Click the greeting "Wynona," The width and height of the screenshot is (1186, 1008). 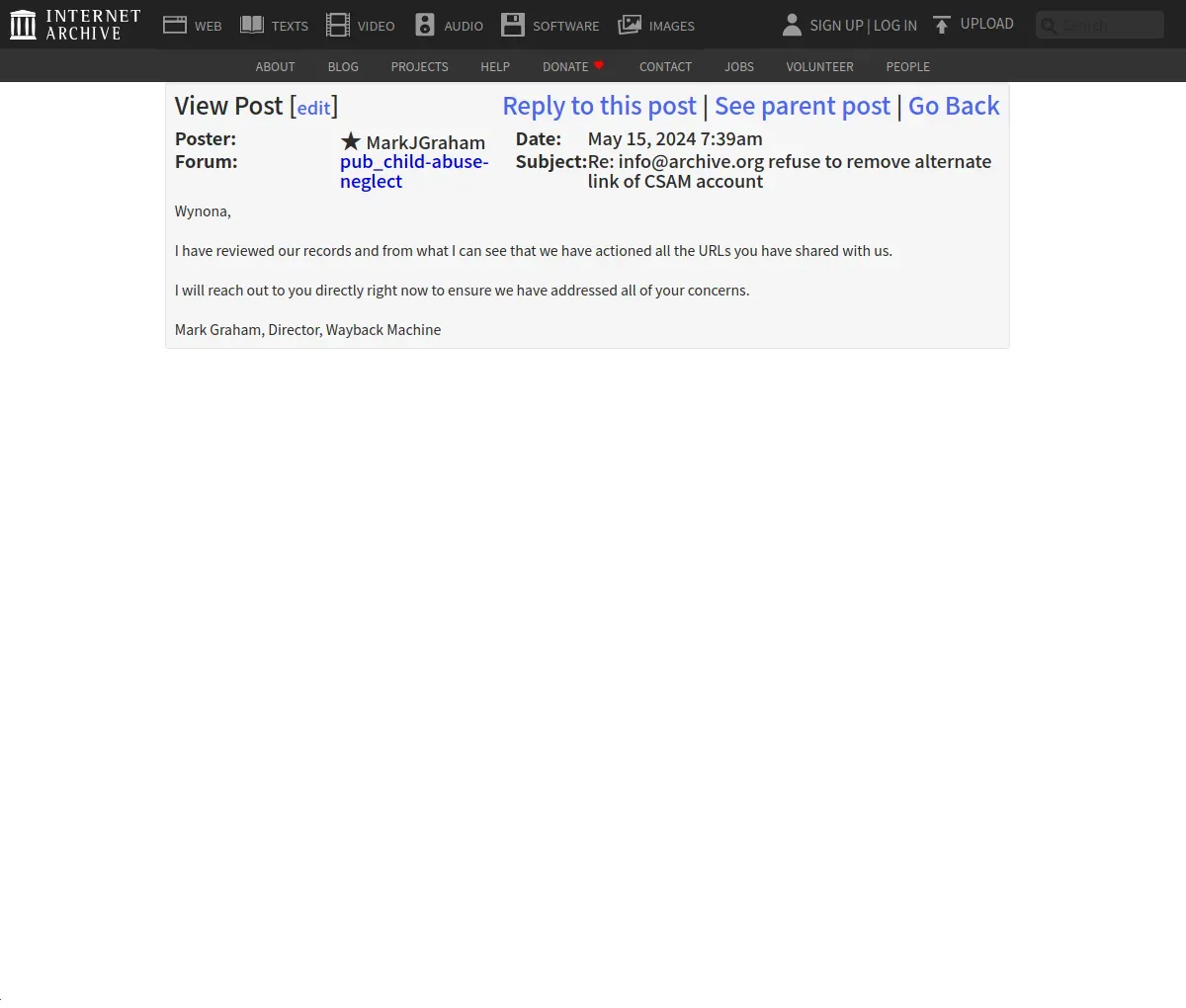tap(203, 211)
